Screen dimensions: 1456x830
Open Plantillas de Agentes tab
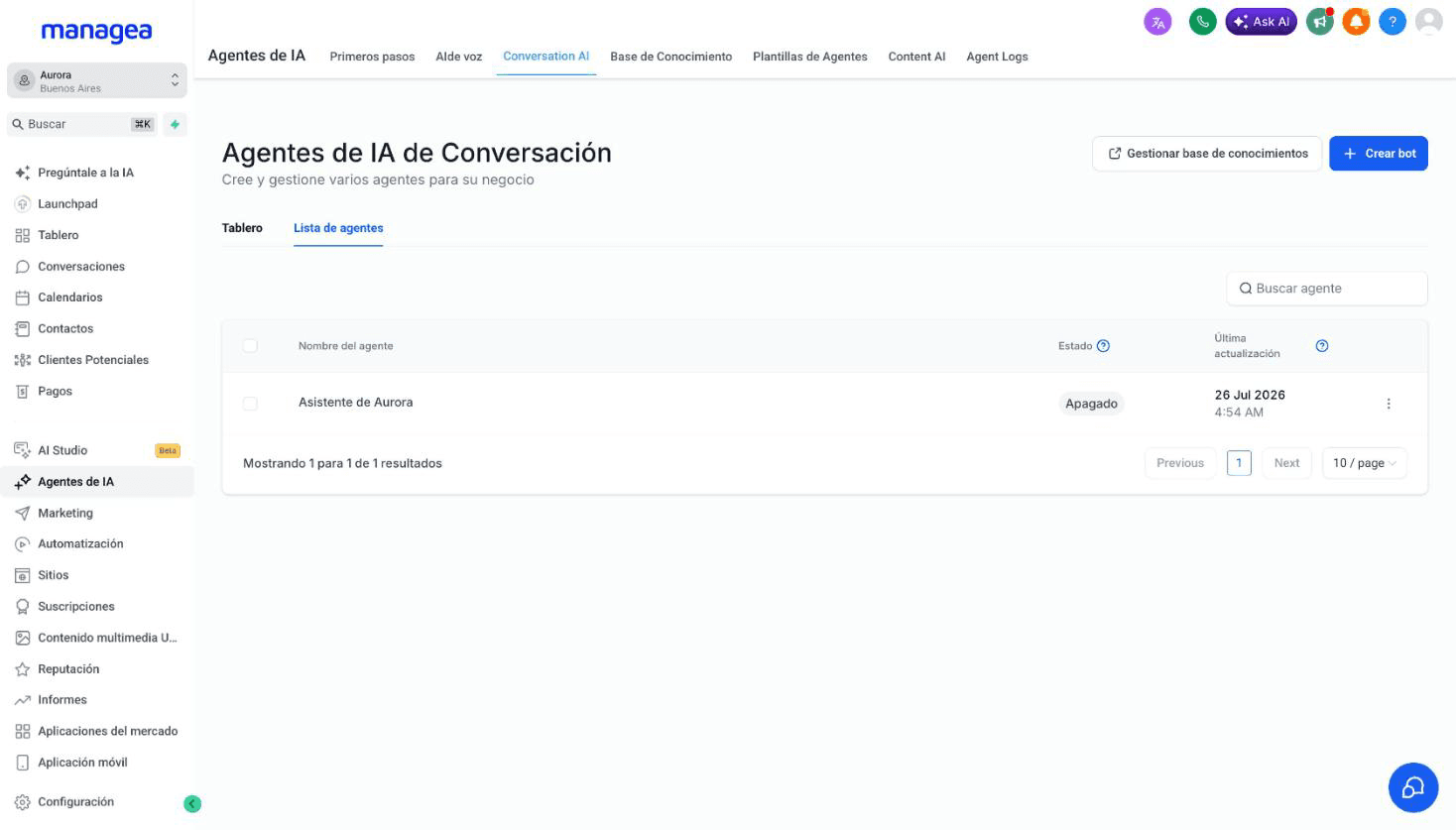coord(810,57)
